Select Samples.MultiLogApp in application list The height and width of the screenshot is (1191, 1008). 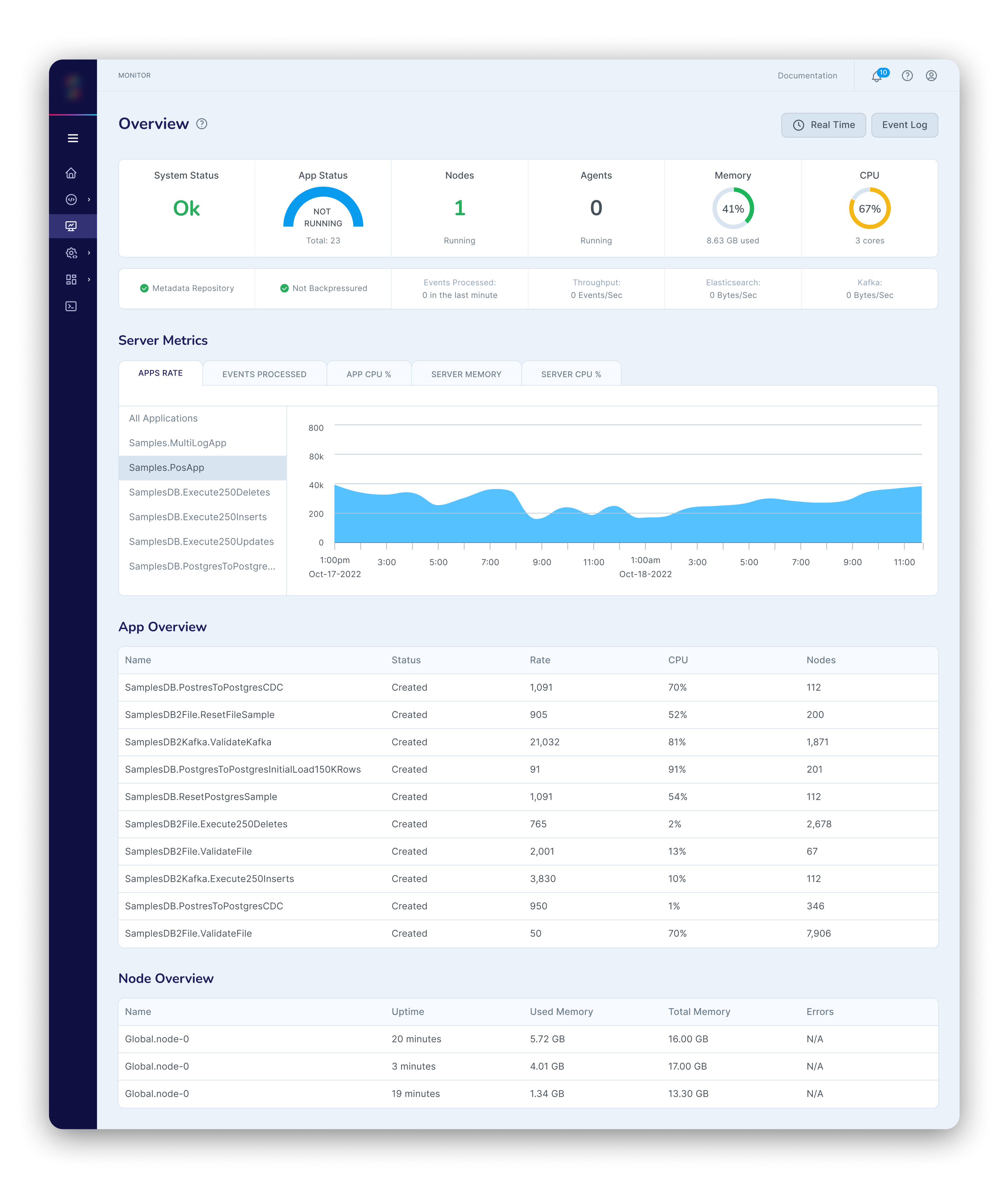point(178,443)
